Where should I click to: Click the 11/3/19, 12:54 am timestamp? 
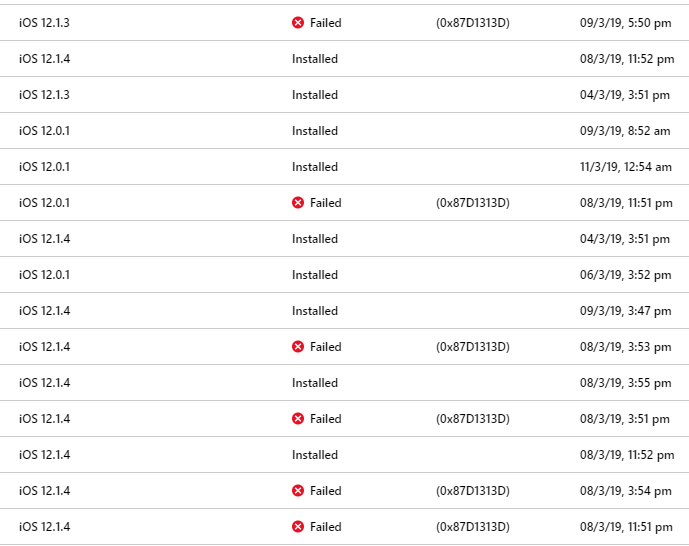click(x=626, y=167)
